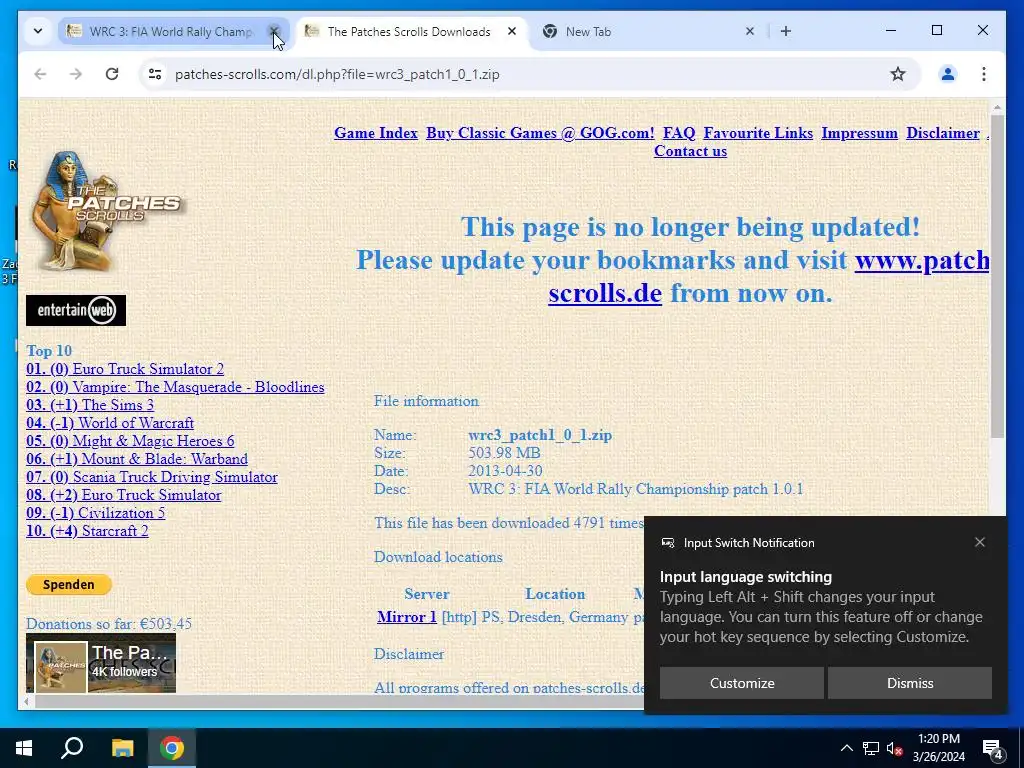The height and width of the screenshot is (768, 1024).
Task: Switch to WRC 3: FIA World Rally tab
Action: click(x=171, y=31)
